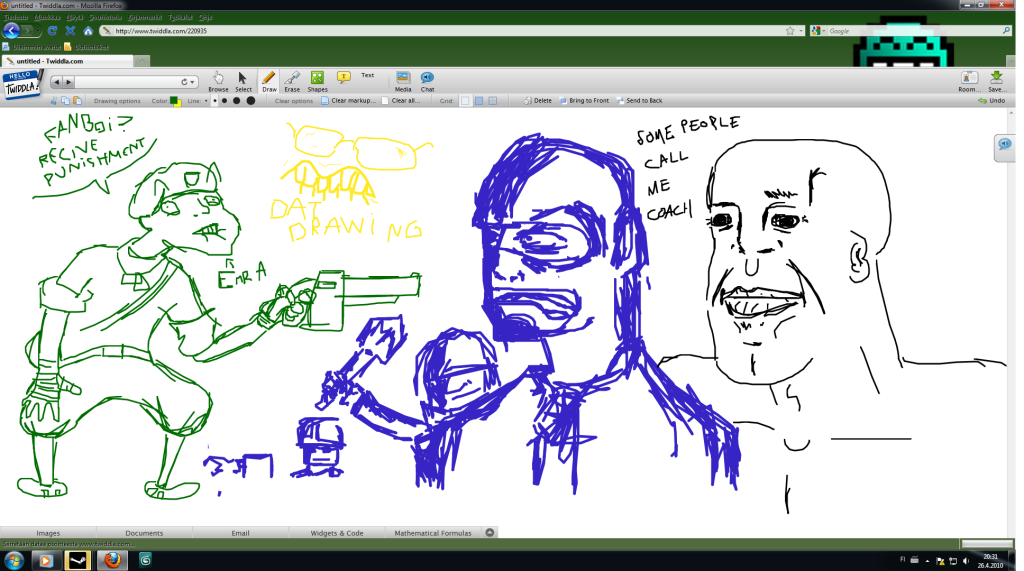The width and height of the screenshot is (1024, 571).
Task: Open the Chat tool
Action: click(427, 81)
